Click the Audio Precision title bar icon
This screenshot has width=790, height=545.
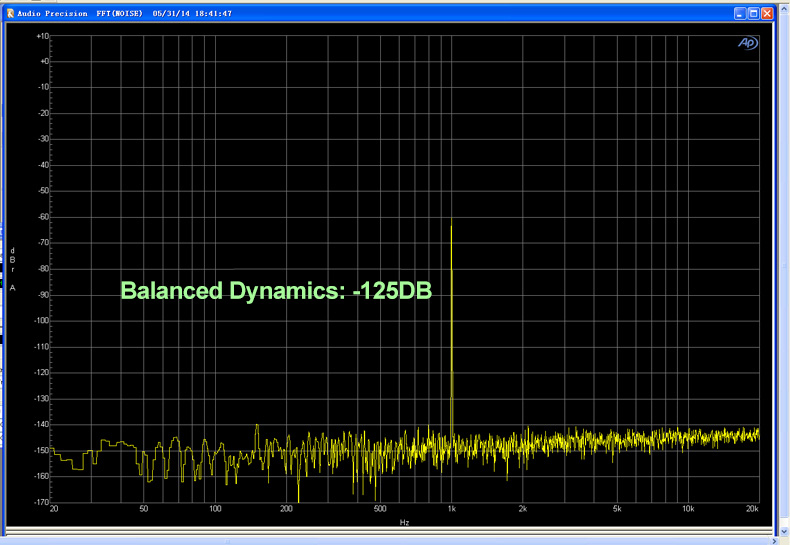(10, 14)
